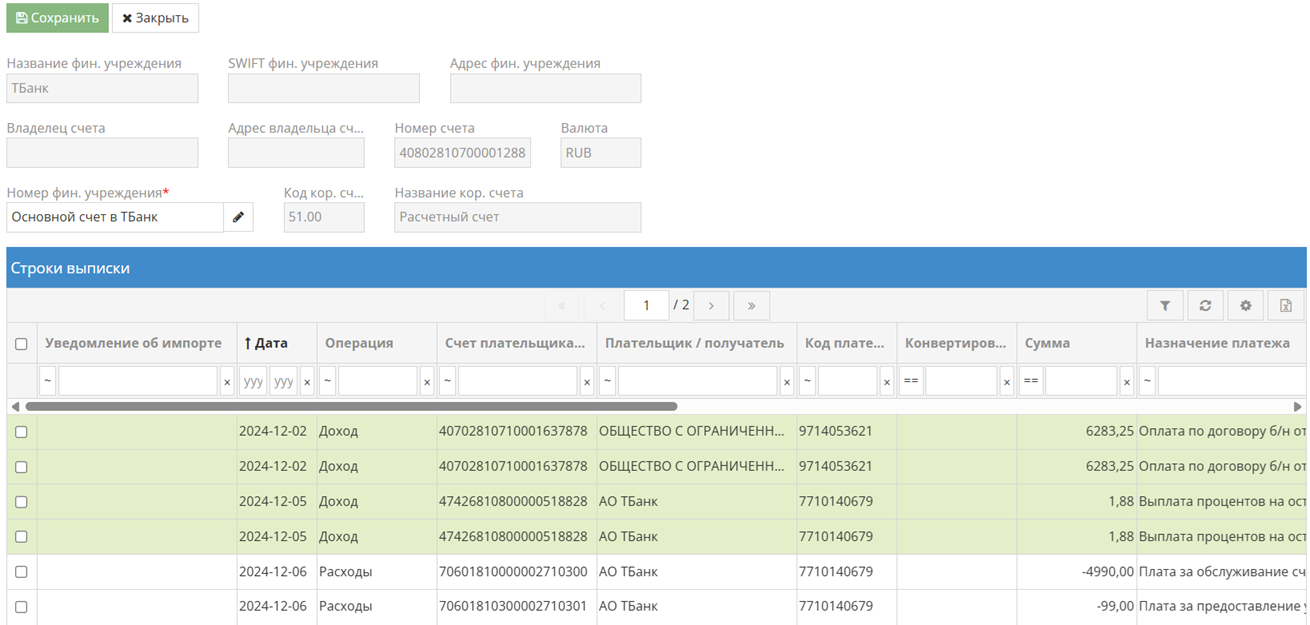Screen dimensions: 1310x625
Task: Open filter operator for Операция column
Action: click(328, 381)
